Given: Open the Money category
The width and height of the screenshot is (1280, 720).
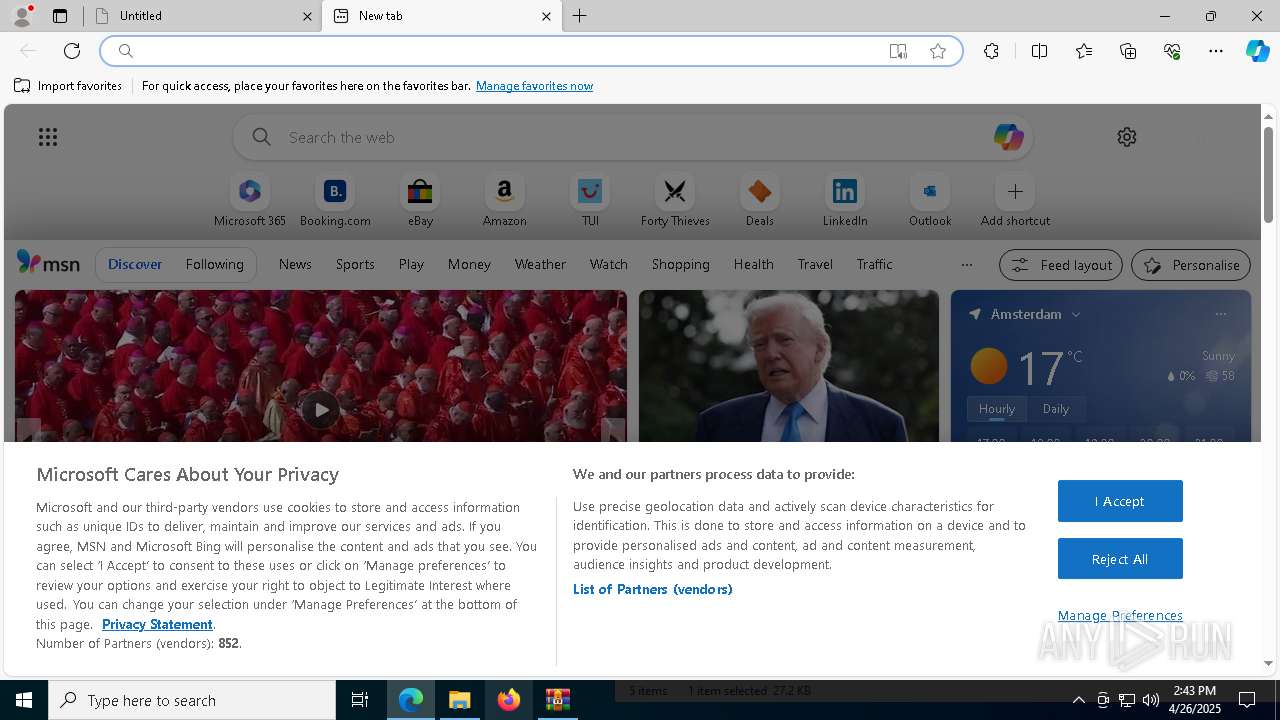Looking at the screenshot, I should [469, 264].
